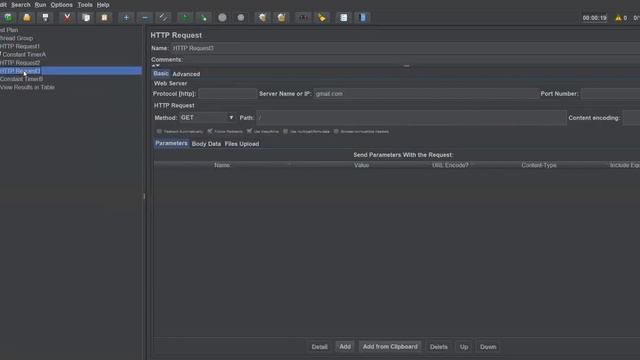
Task: Toggle Use KeepAlive checkbox
Action: (x=249, y=131)
